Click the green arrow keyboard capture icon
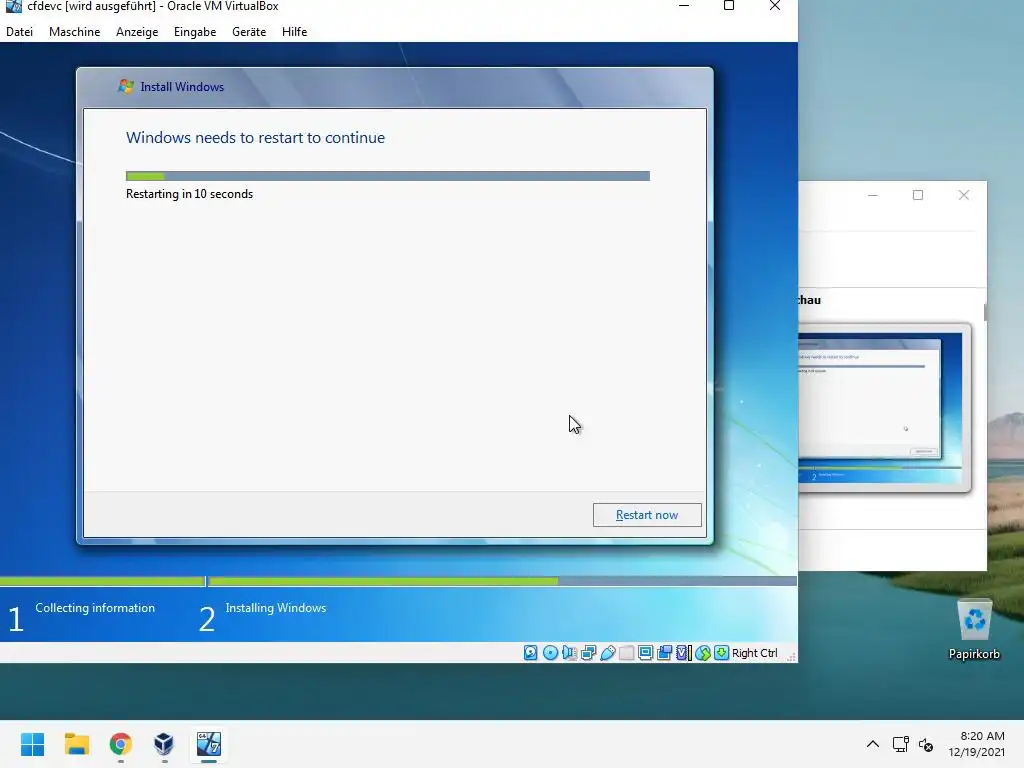 [x=721, y=652]
